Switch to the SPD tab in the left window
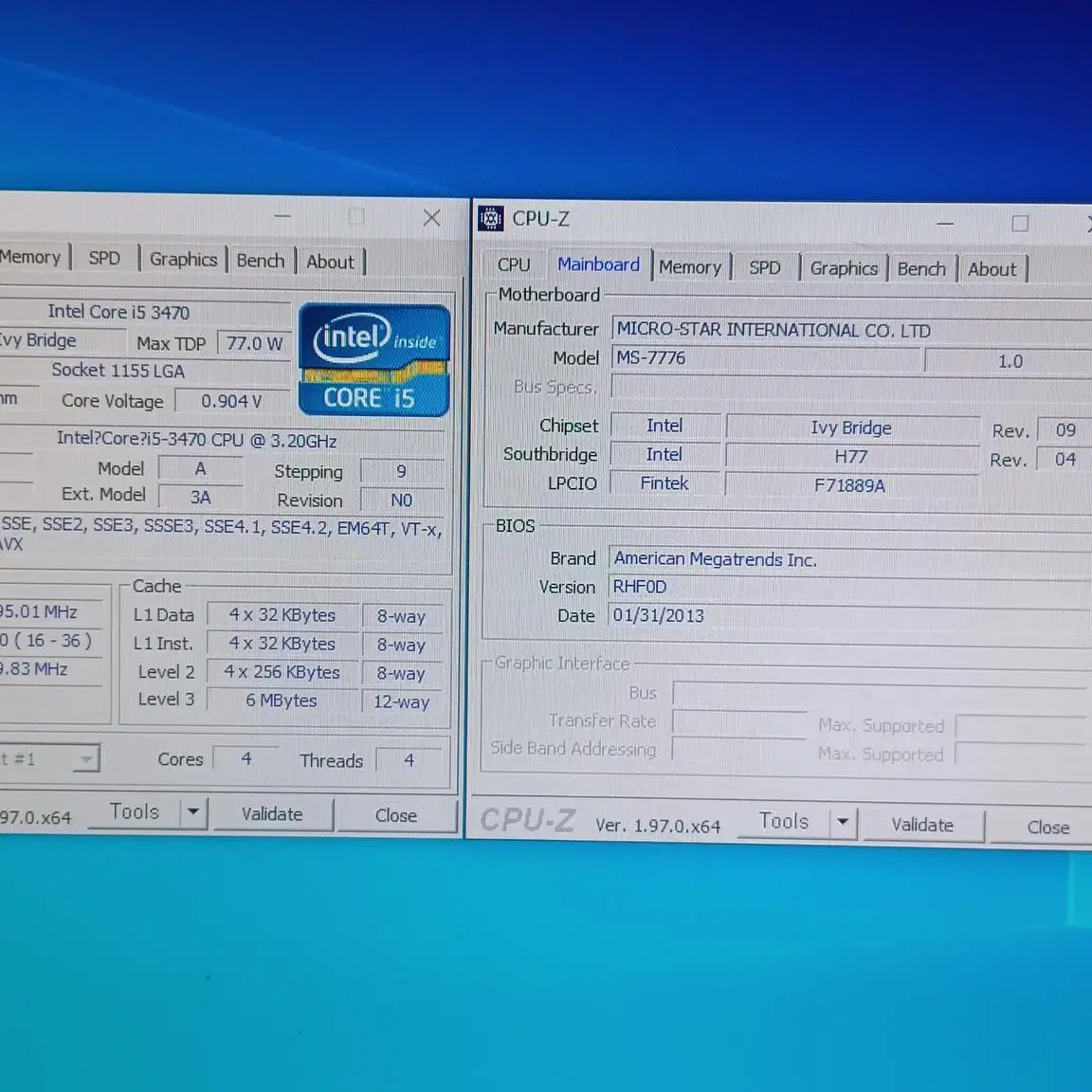This screenshot has width=1092, height=1092. click(104, 259)
